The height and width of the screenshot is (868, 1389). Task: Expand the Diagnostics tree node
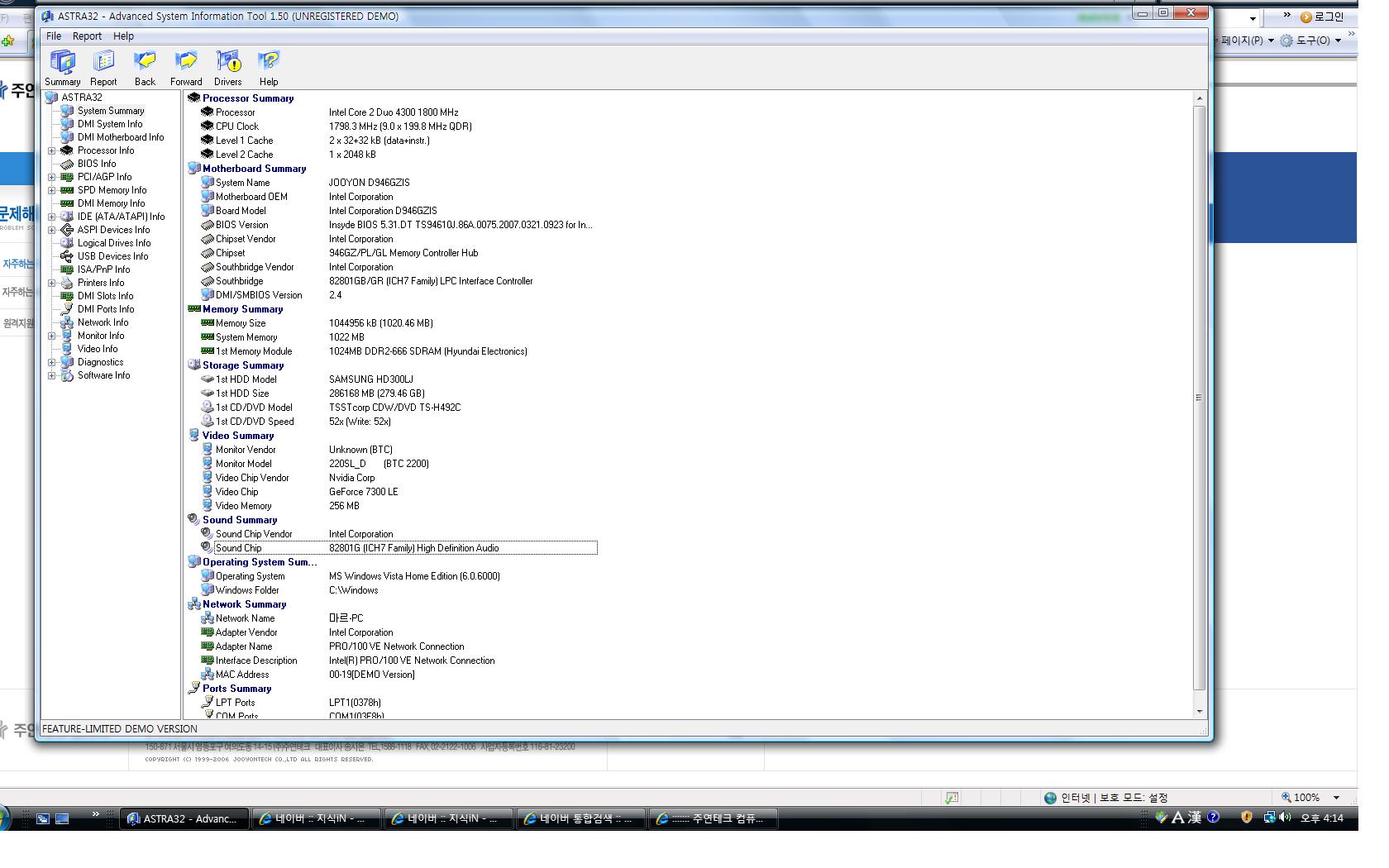52,362
